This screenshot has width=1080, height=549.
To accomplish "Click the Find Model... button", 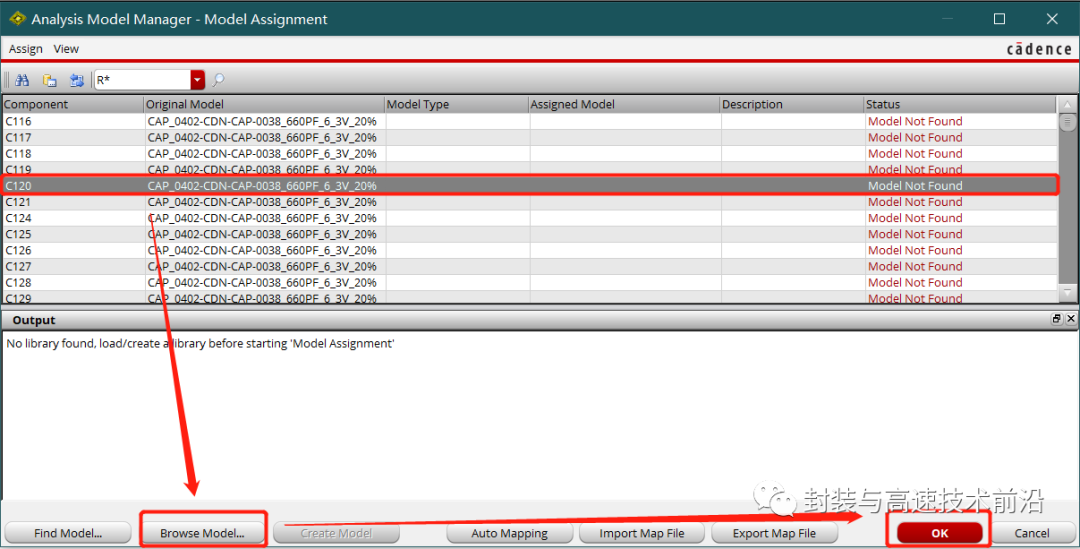I will click(68, 533).
